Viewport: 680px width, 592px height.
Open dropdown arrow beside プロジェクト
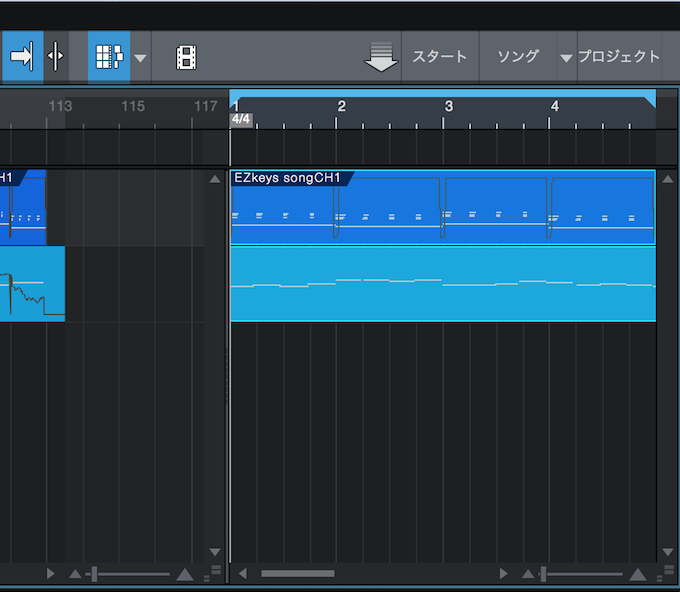566,58
